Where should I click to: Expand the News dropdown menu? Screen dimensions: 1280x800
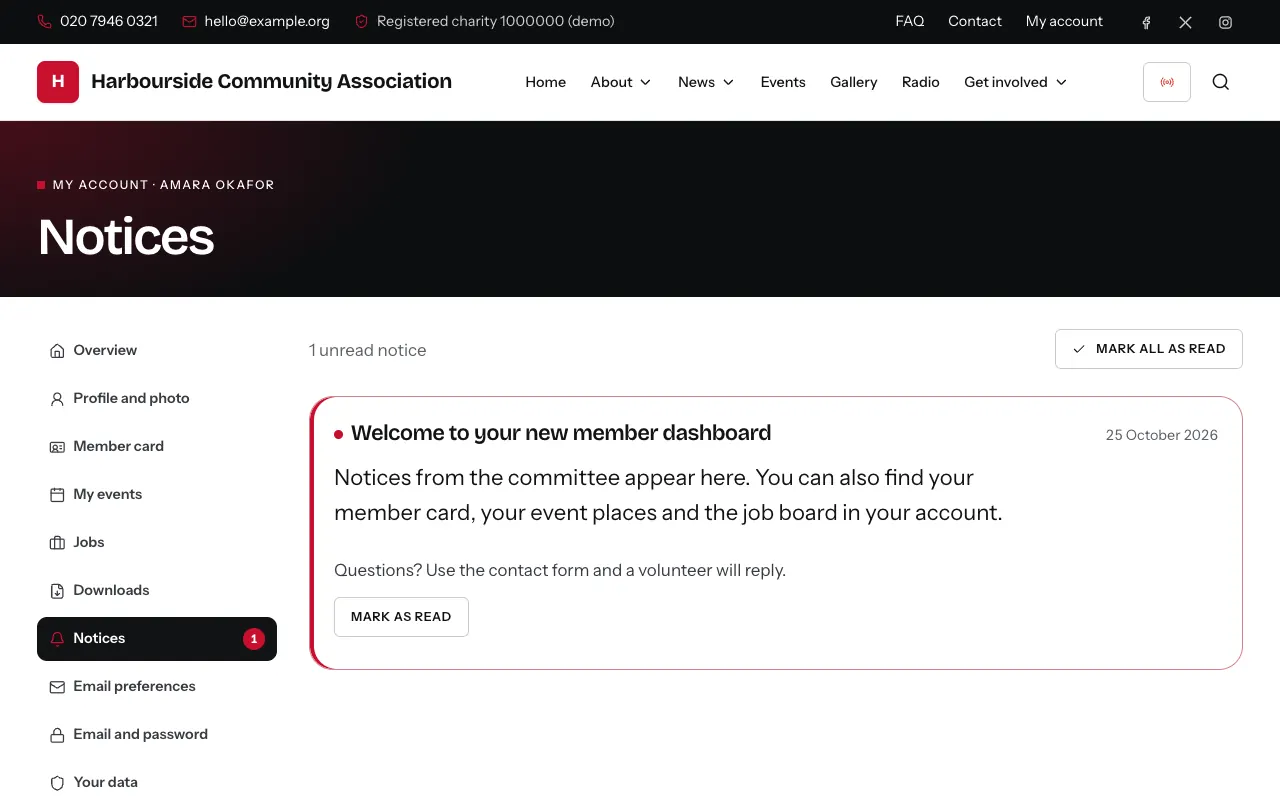(x=706, y=82)
